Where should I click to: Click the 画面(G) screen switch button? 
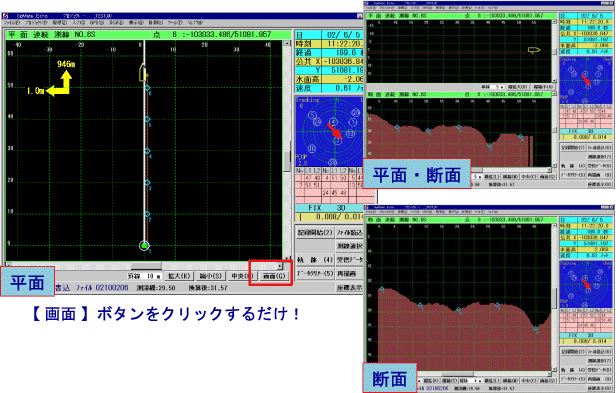274,276
